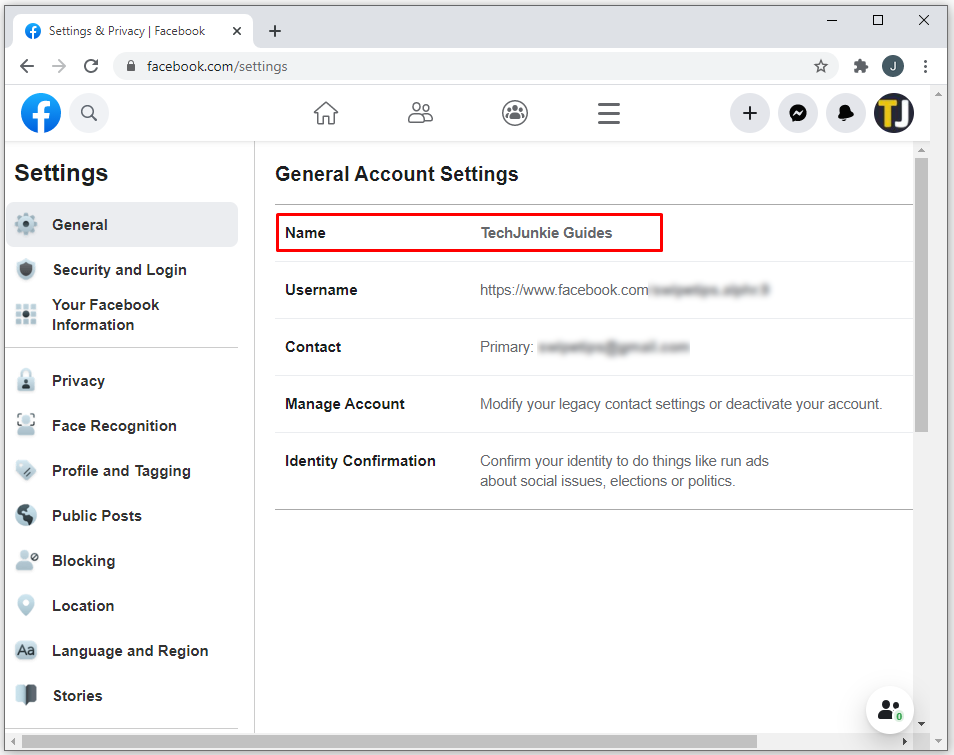Open the Manage Account row
This screenshot has width=954, height=755.
tap(593, 404)
